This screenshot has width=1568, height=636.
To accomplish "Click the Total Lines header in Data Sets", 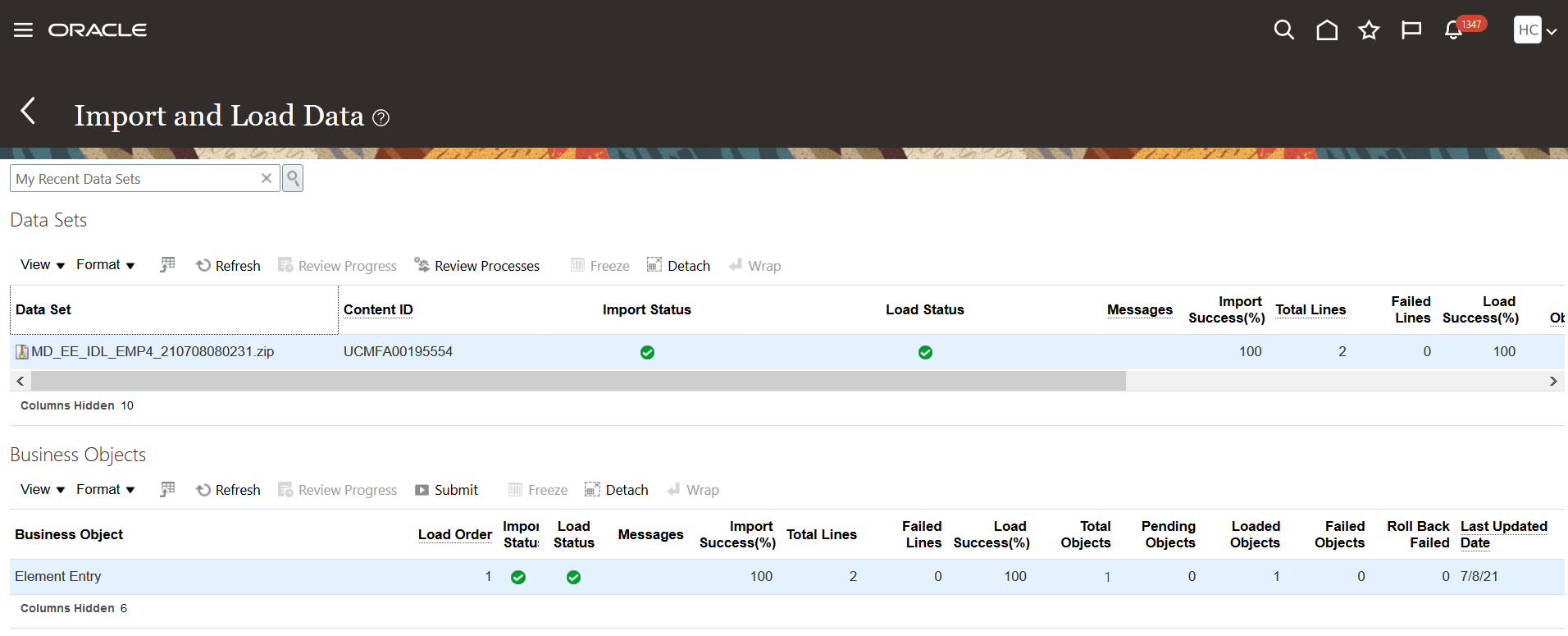I will 1310,309.
